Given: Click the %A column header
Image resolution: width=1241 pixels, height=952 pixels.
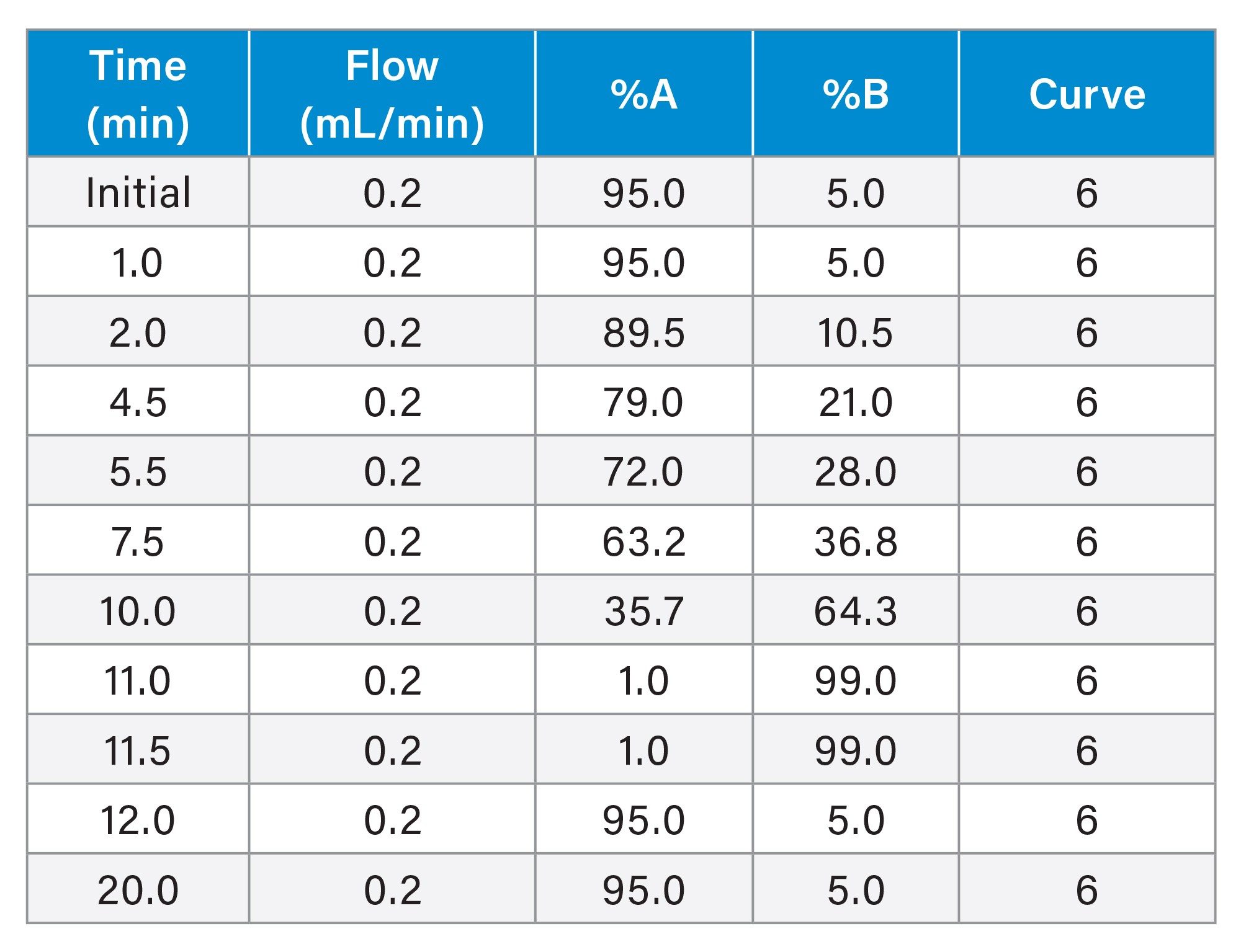Looking at the screenshot, I should [x=644, y=93].
